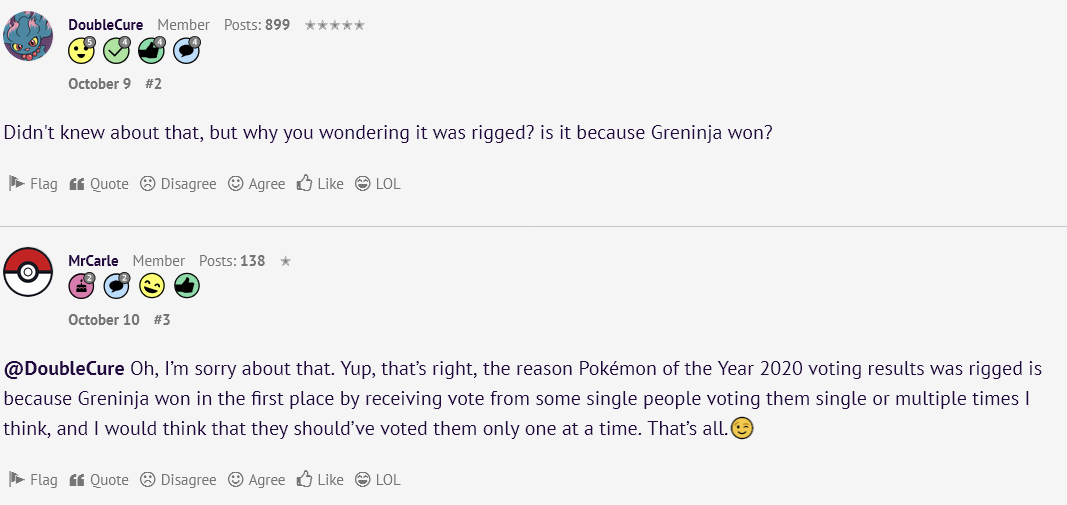React LOL to MrCarle's post
This screenshot has height=505, width=1067.
coord(377,480)
